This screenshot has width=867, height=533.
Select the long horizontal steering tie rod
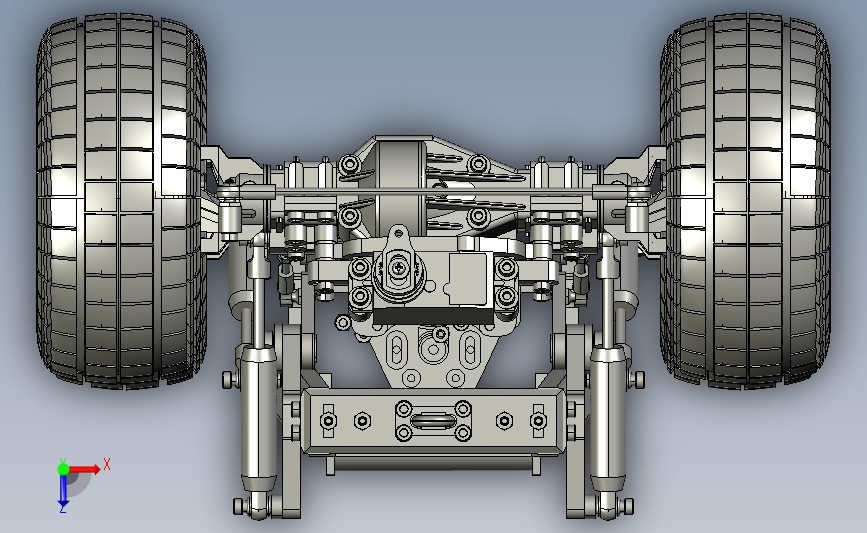(x=434, y=192)
